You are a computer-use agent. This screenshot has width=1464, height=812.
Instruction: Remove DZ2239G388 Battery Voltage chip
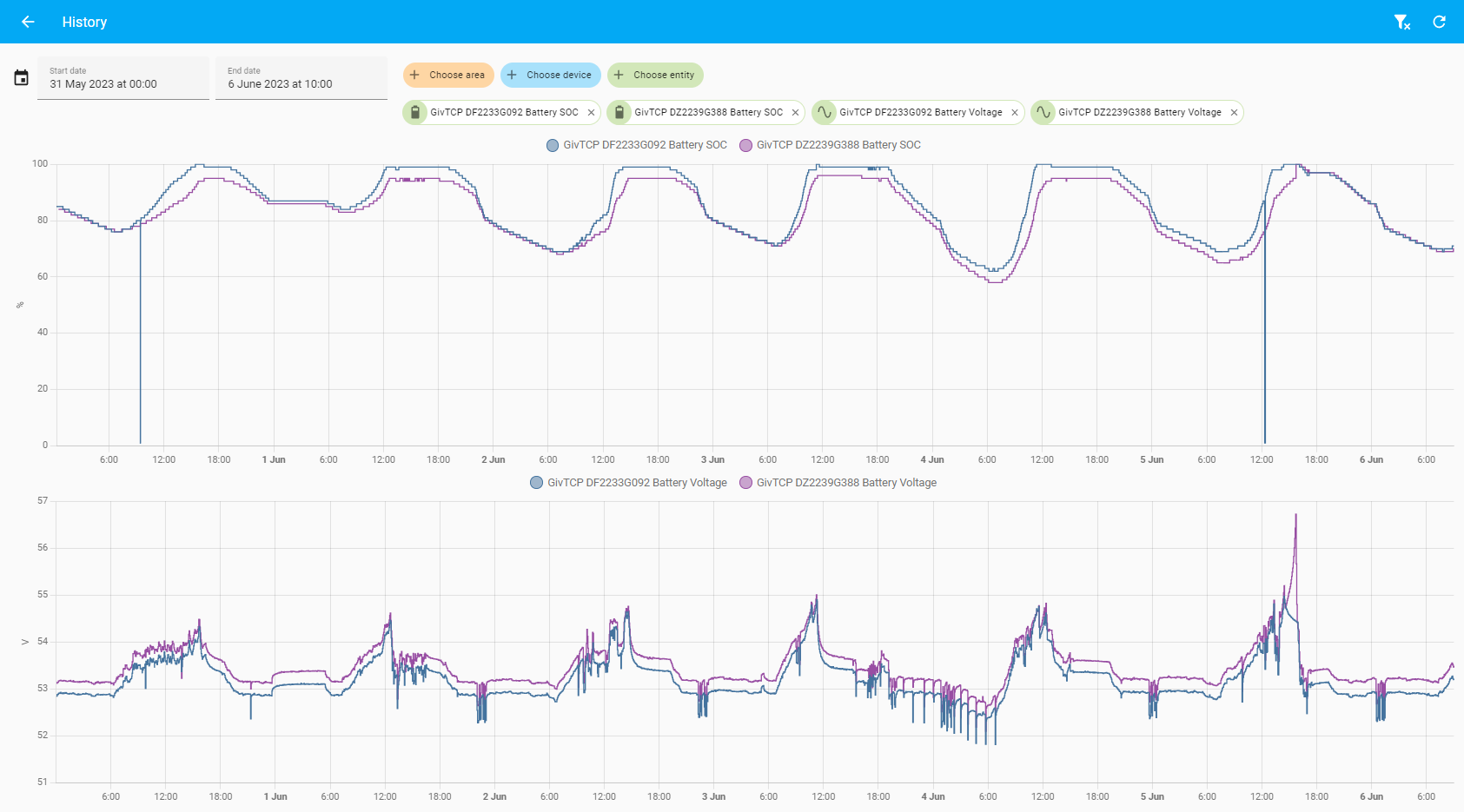pyautogui.click(x=1234, y=113)
